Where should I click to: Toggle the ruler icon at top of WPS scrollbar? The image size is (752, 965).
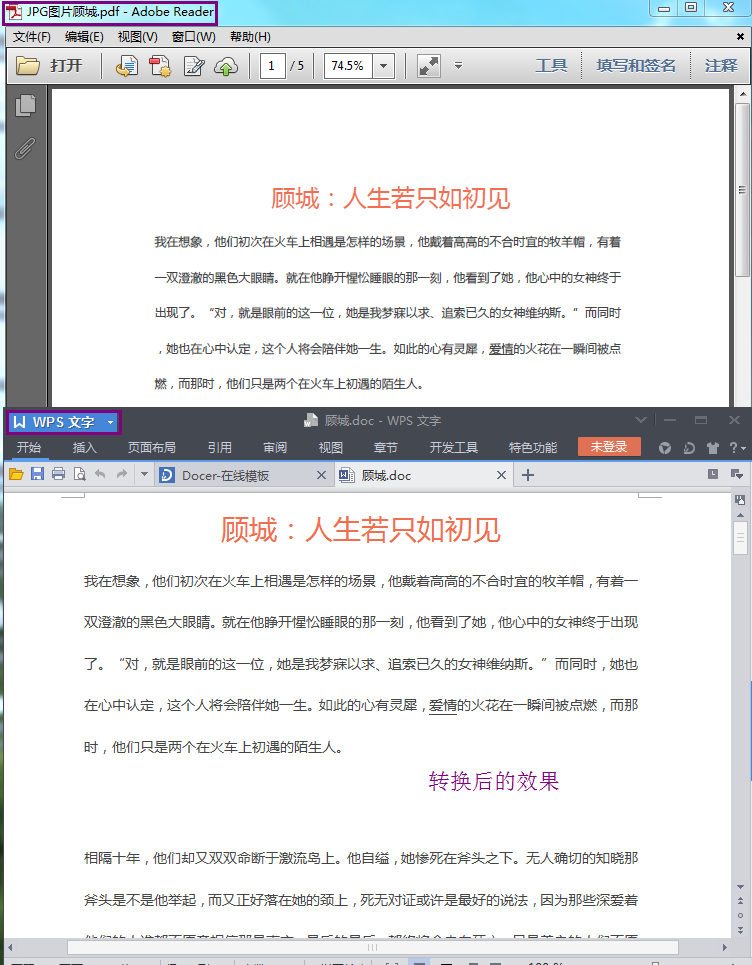tap(740, 500)
